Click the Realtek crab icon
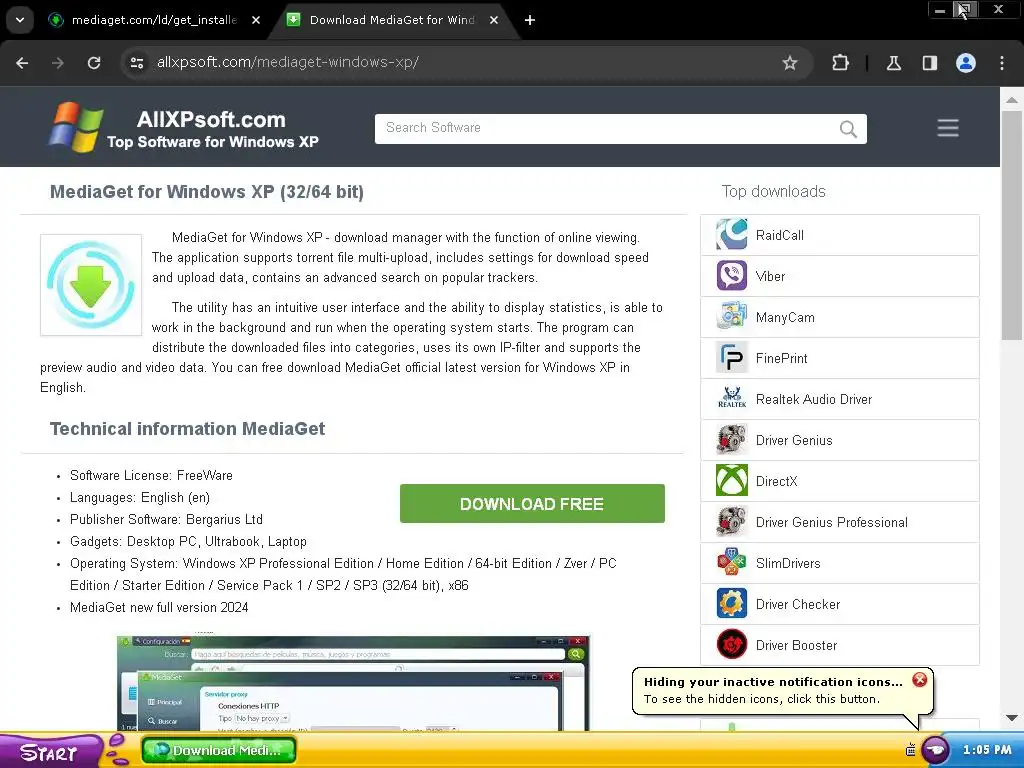Viewport: 1024px width, 768px height. pos(731,398)
